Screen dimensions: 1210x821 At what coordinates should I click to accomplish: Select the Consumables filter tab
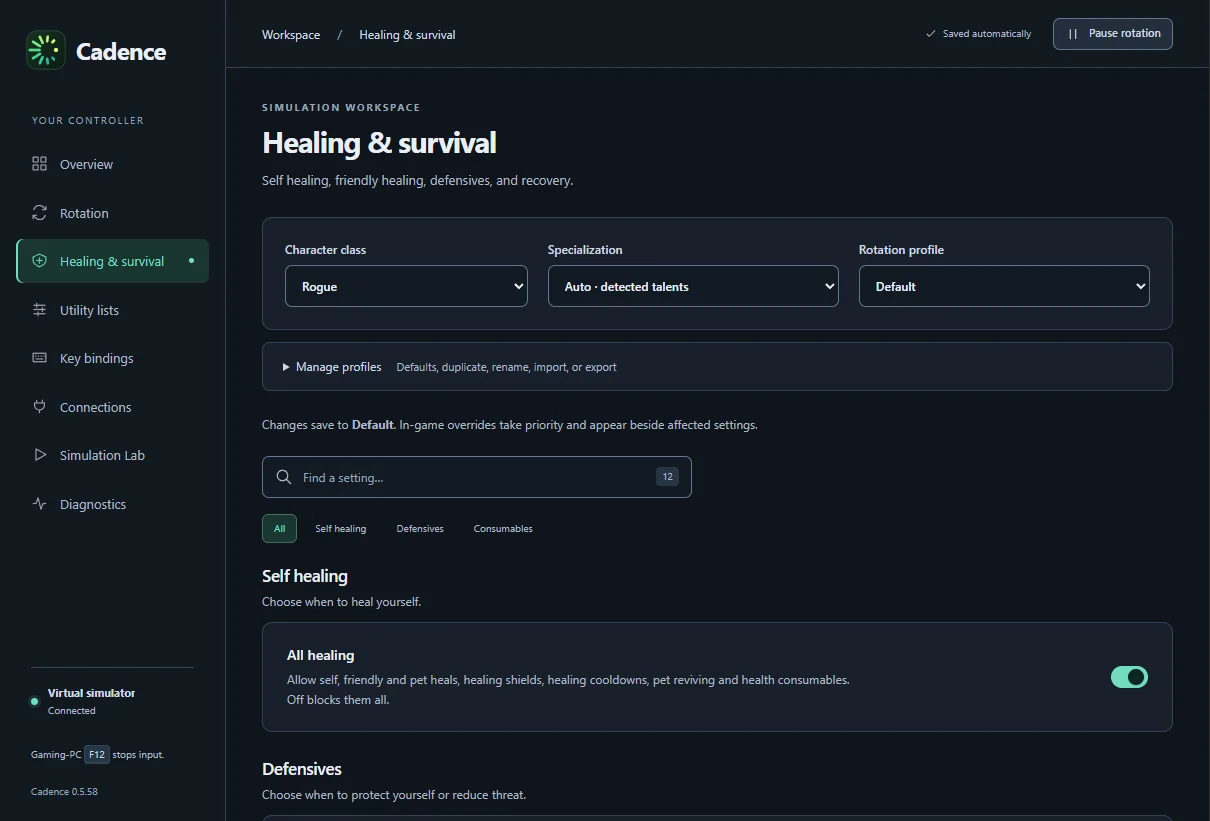click(503, 528)
